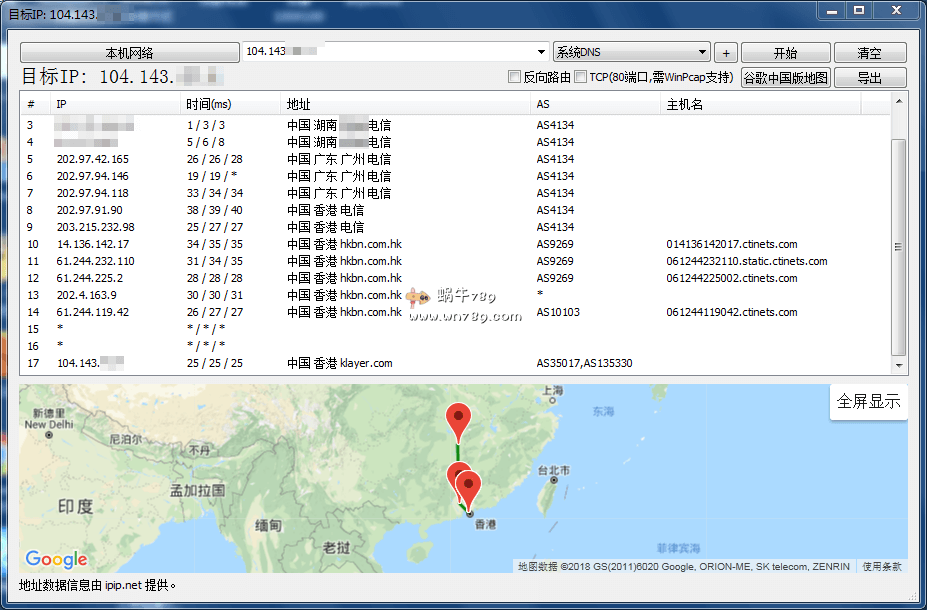Toggle the TCP 80端口 checkbox
The height and width of the screenshot is (610, 927).
(x=581, y=77)
